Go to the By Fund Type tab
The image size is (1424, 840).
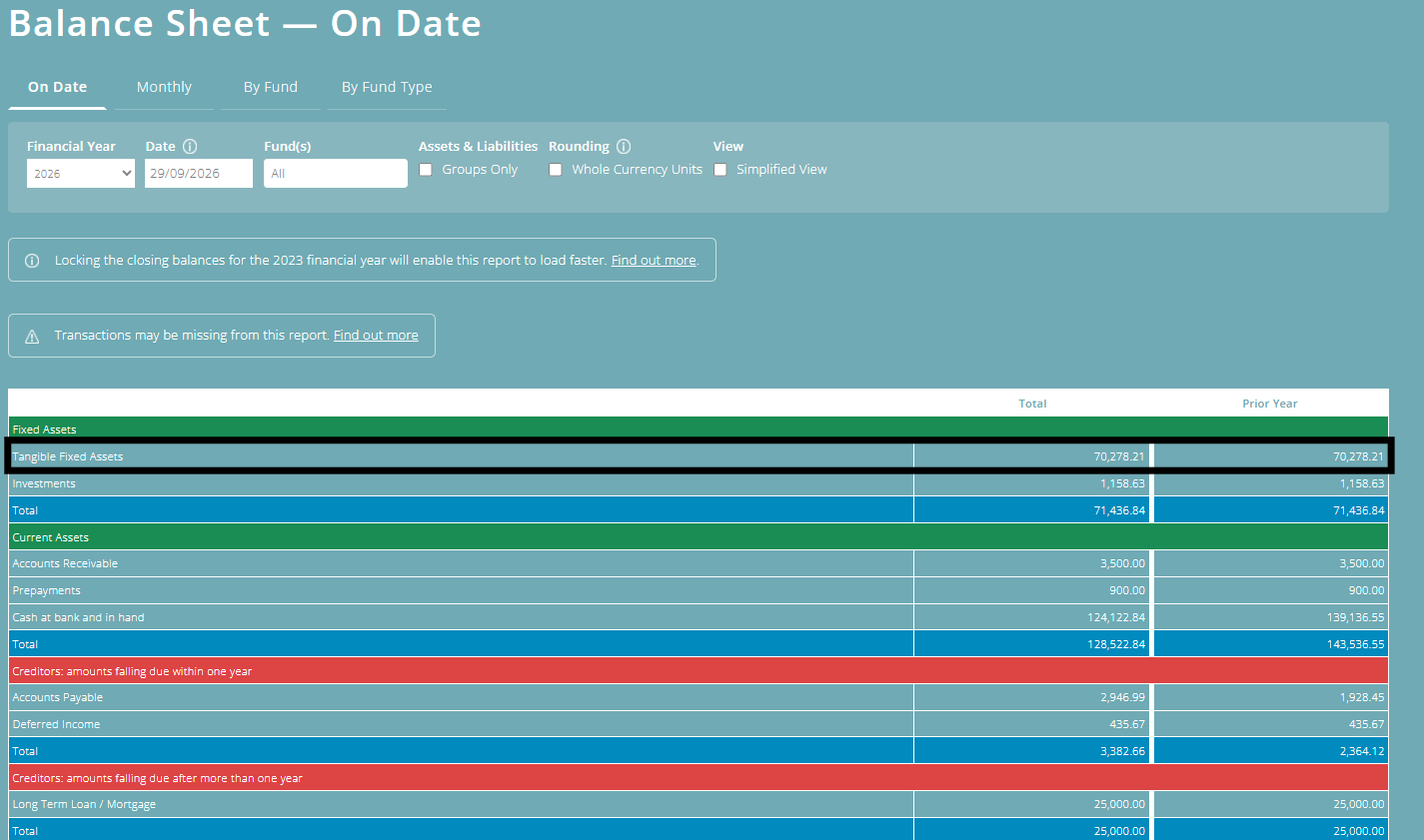coord(387,88)
